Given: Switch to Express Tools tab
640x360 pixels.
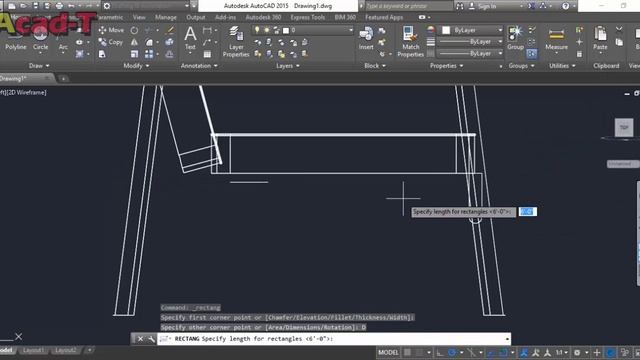Looking at the screenshot, I should tap(307, 18).
